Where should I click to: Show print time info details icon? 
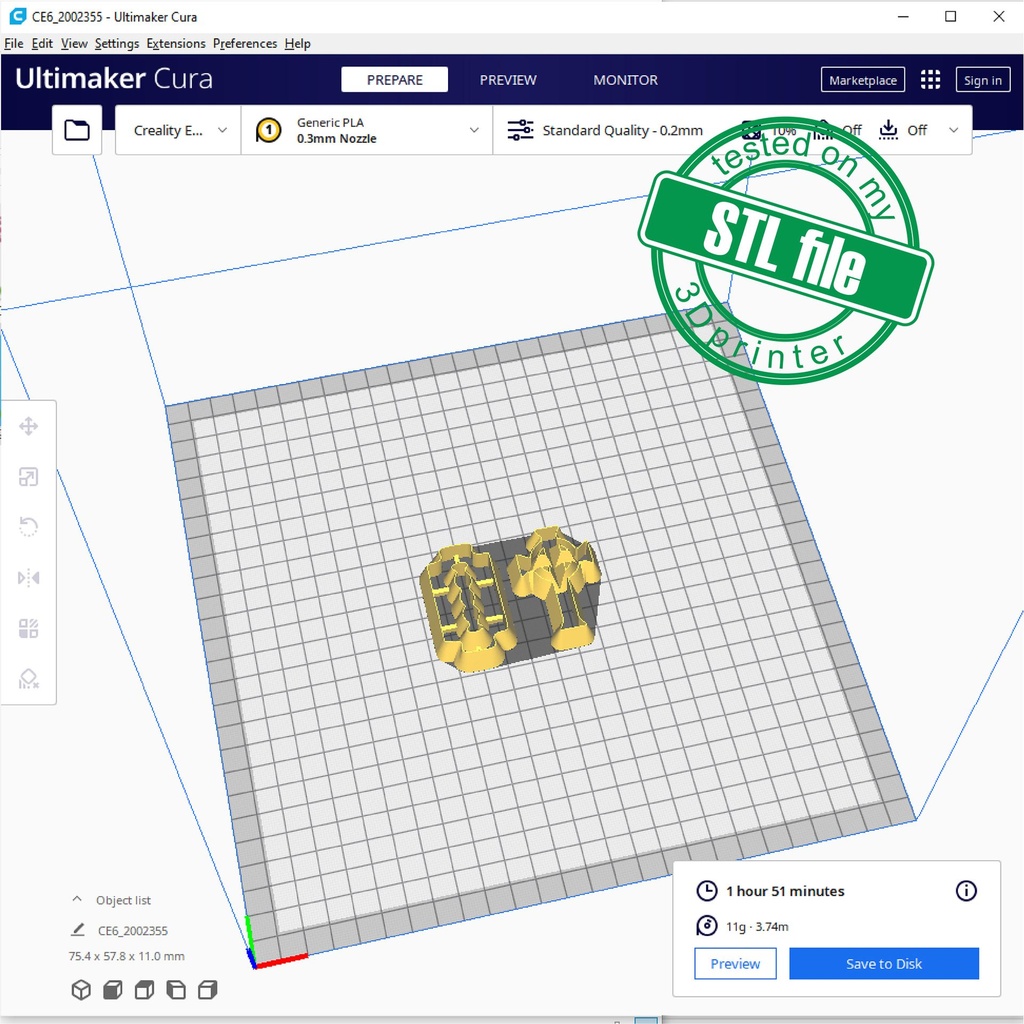pos(966,891)
